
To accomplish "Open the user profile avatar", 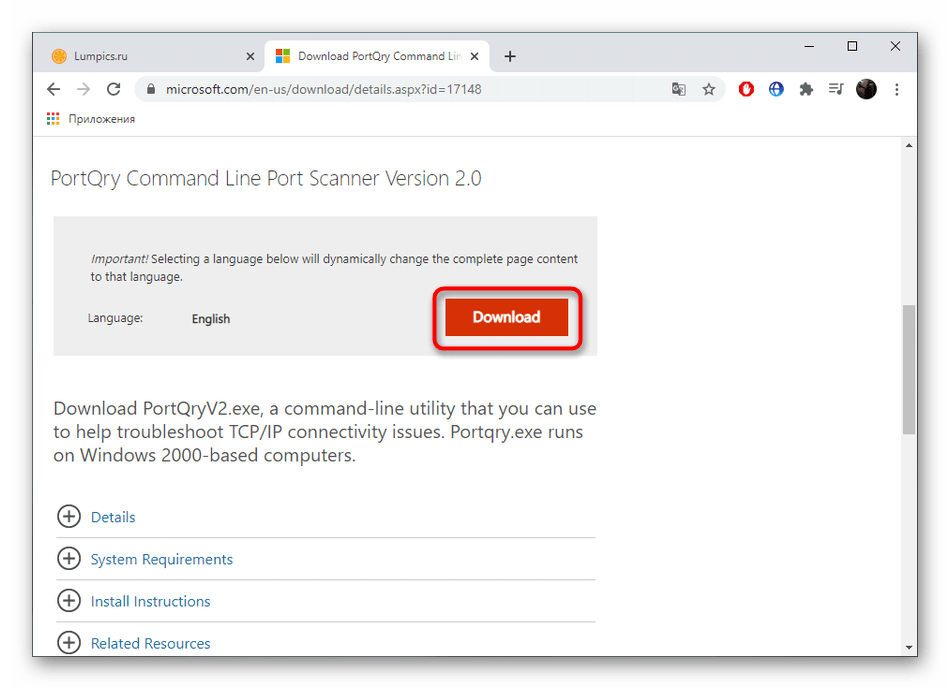I will 866,89.
